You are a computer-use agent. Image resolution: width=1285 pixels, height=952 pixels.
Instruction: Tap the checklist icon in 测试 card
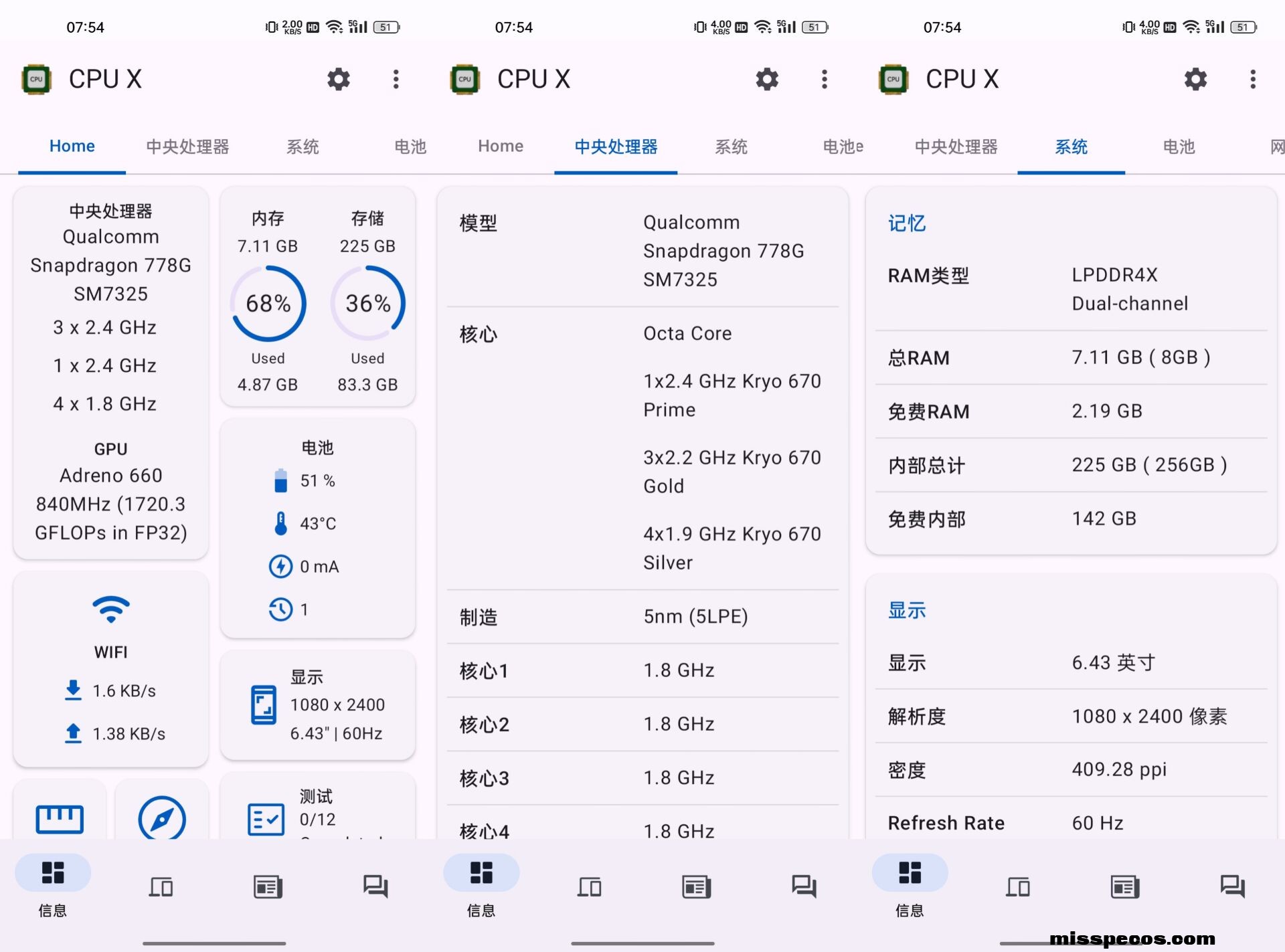point(266,819)
